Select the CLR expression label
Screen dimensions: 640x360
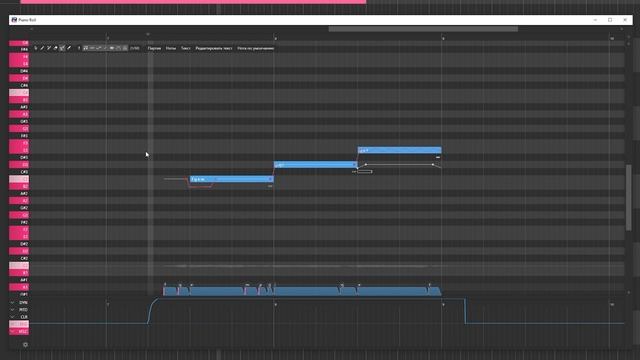[x=24, y=317]
